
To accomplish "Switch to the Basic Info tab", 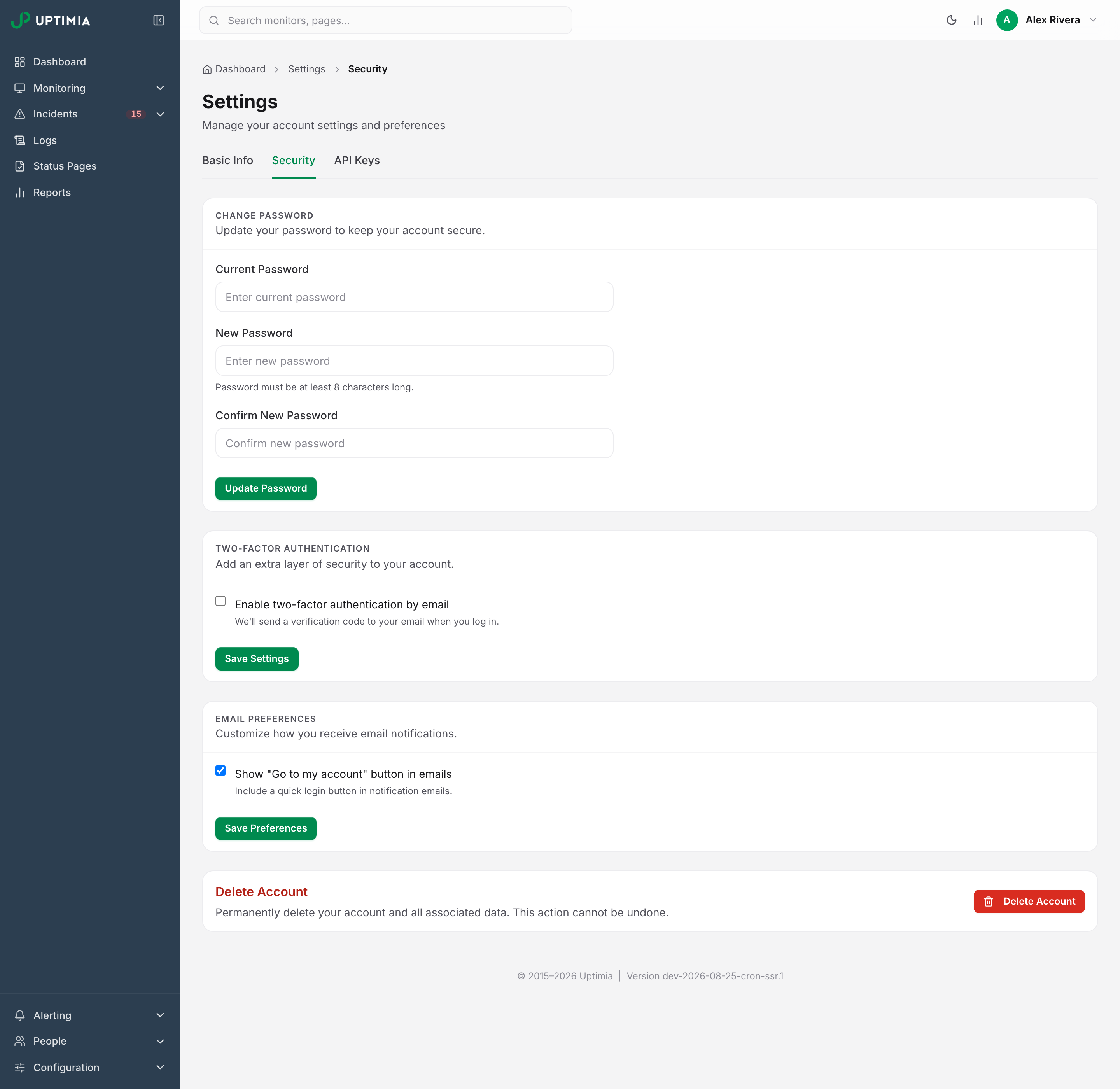I will [x=227, y=161].
